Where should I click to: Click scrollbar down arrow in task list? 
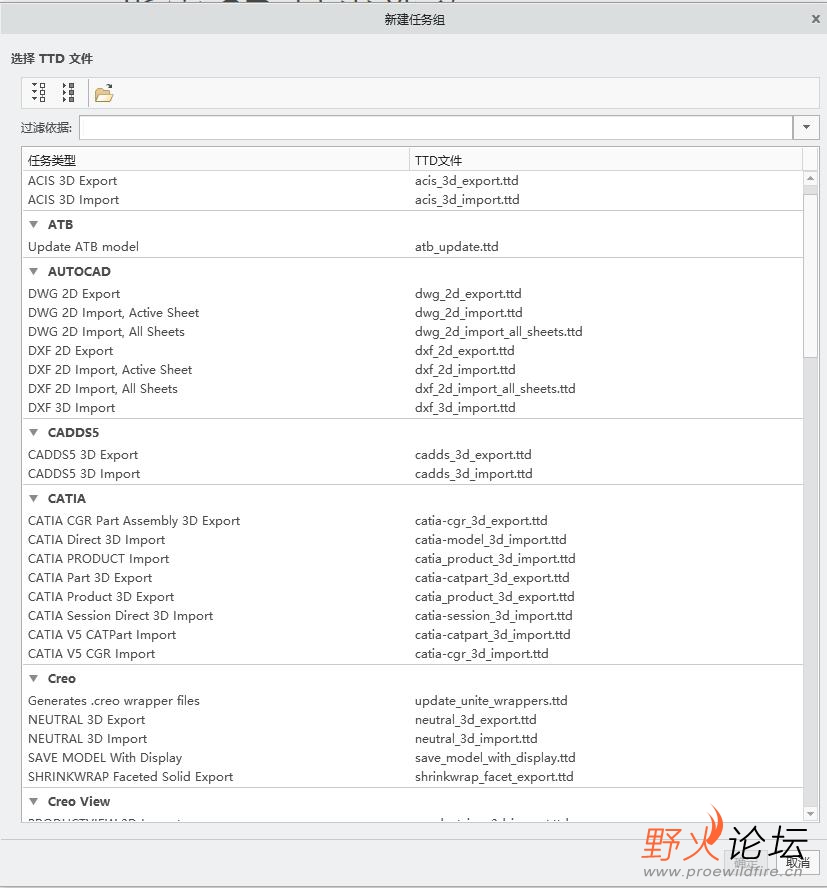(x=811, y=813)
